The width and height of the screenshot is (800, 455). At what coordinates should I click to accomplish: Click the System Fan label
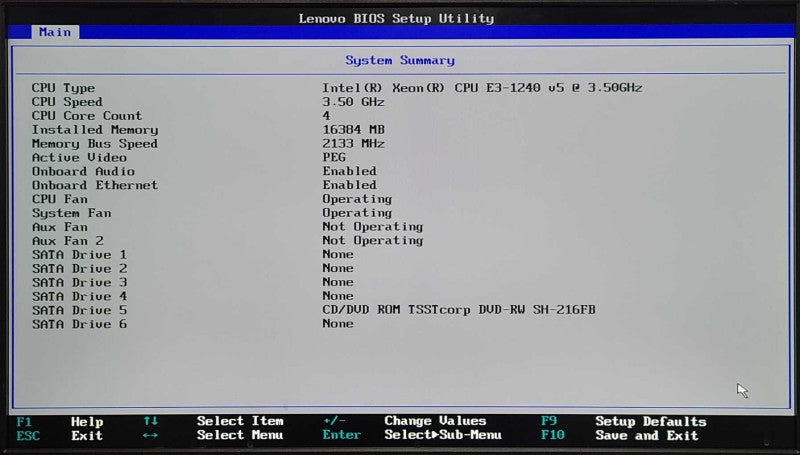coord(71,213)
